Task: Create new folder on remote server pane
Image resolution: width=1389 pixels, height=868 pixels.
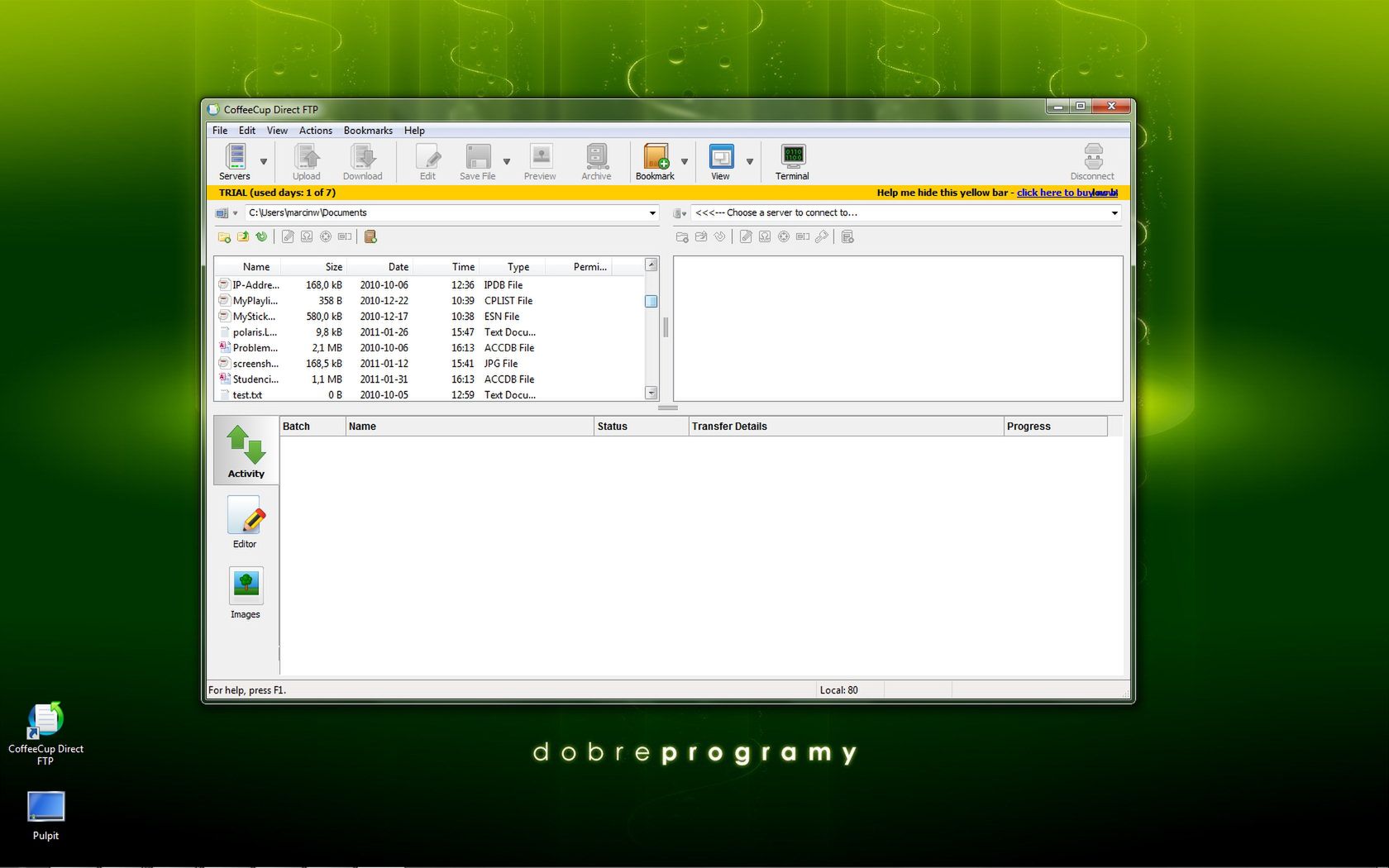Action: (x=682, y=236)
